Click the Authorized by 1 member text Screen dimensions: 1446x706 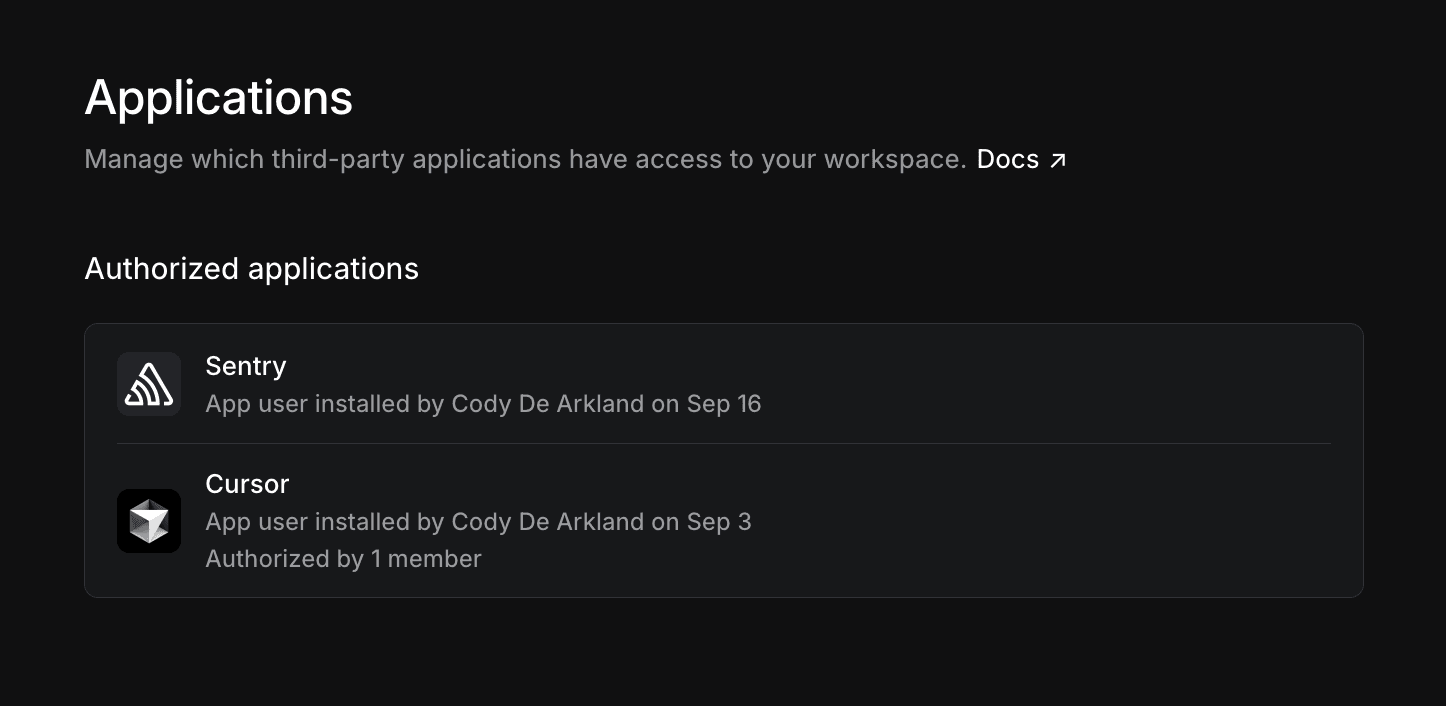343,559
